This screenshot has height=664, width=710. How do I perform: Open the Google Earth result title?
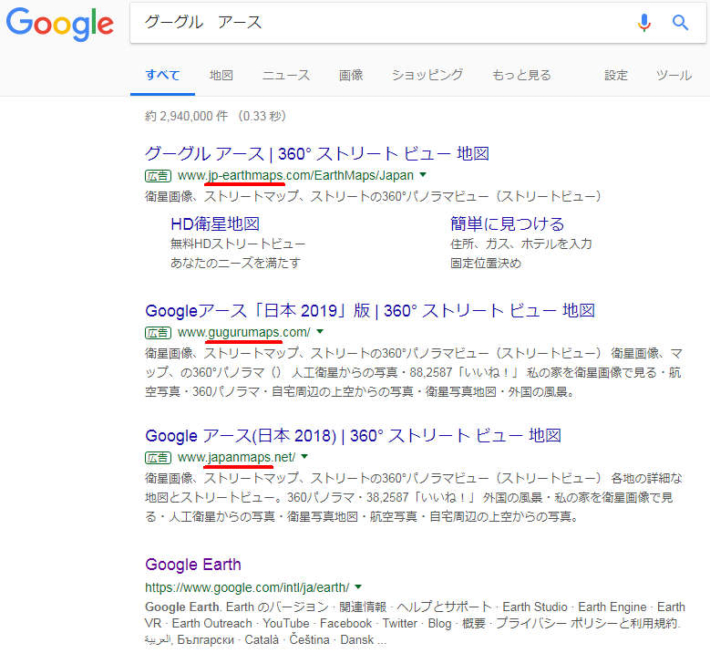[x=193, y=564]
